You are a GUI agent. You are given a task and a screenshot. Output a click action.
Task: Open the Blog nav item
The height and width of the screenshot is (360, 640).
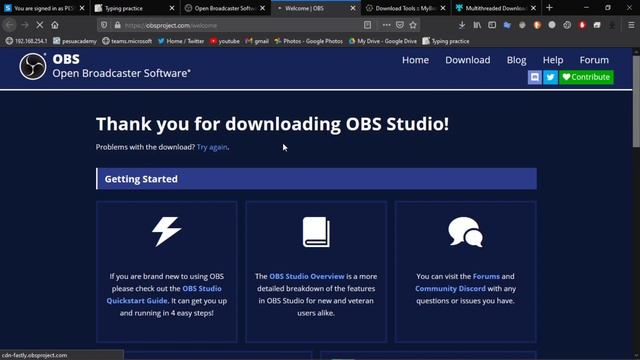pyautogui.click(x=516, y=60)
